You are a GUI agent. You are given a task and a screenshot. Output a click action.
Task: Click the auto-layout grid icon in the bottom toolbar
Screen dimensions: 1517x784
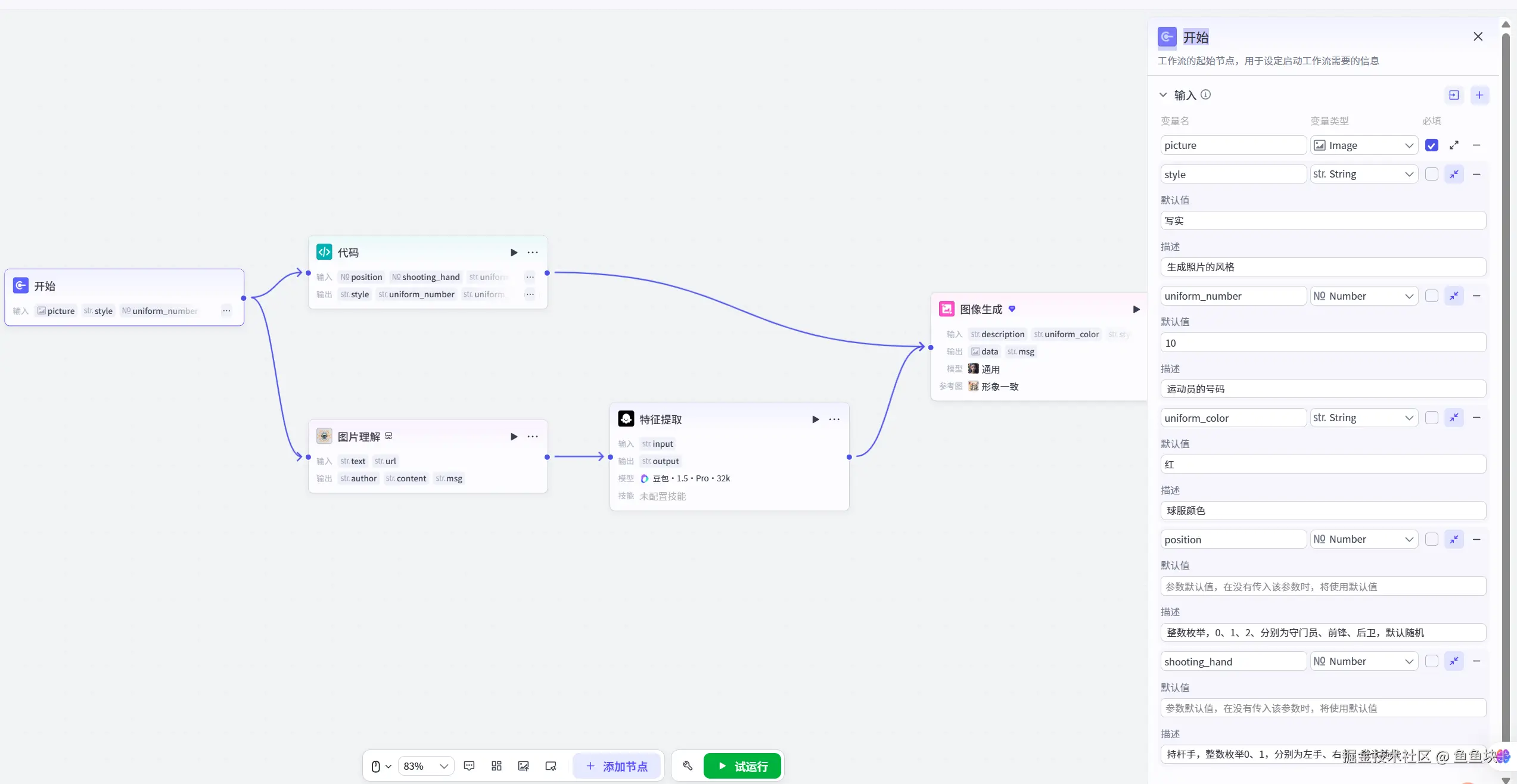click(x=496, y=766)
